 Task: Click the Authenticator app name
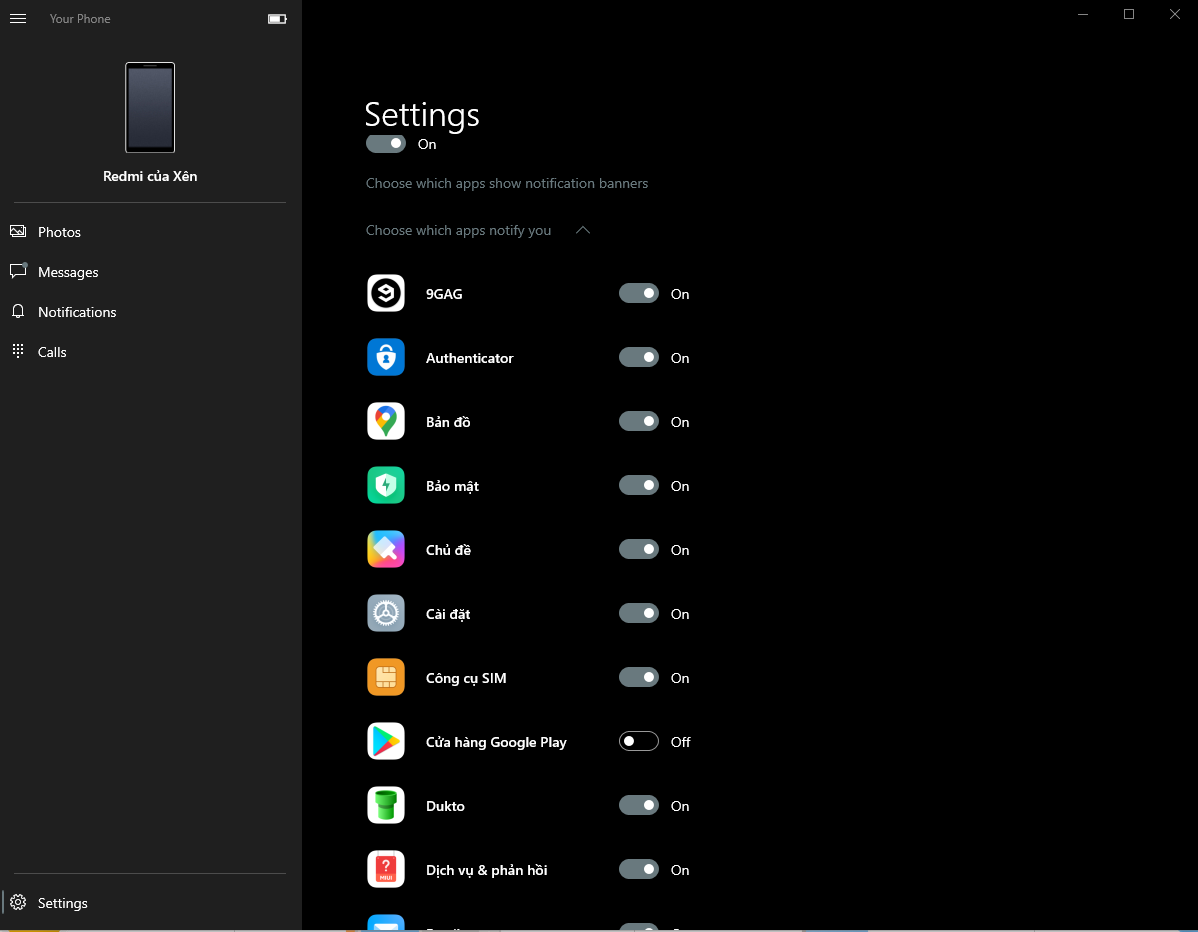tap(469, 358)
